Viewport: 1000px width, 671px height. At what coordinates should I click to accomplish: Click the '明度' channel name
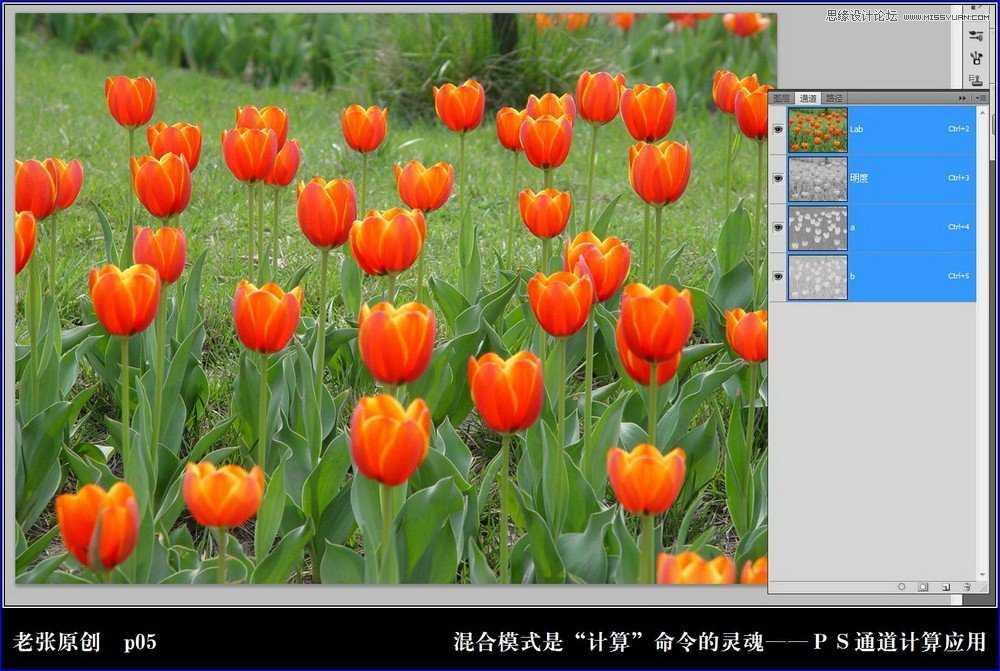tap(859, 179)
